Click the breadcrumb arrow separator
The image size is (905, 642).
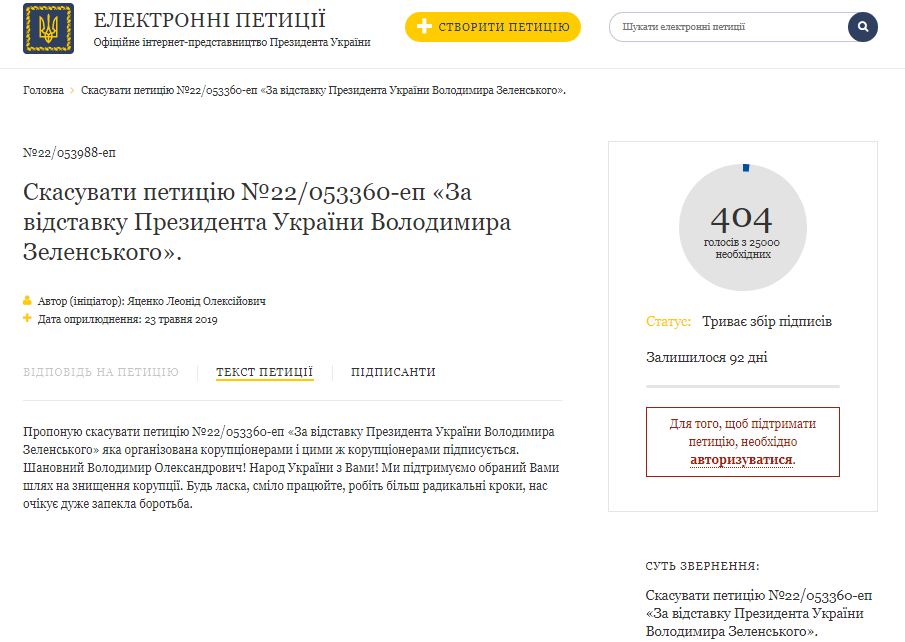[73, 91]
